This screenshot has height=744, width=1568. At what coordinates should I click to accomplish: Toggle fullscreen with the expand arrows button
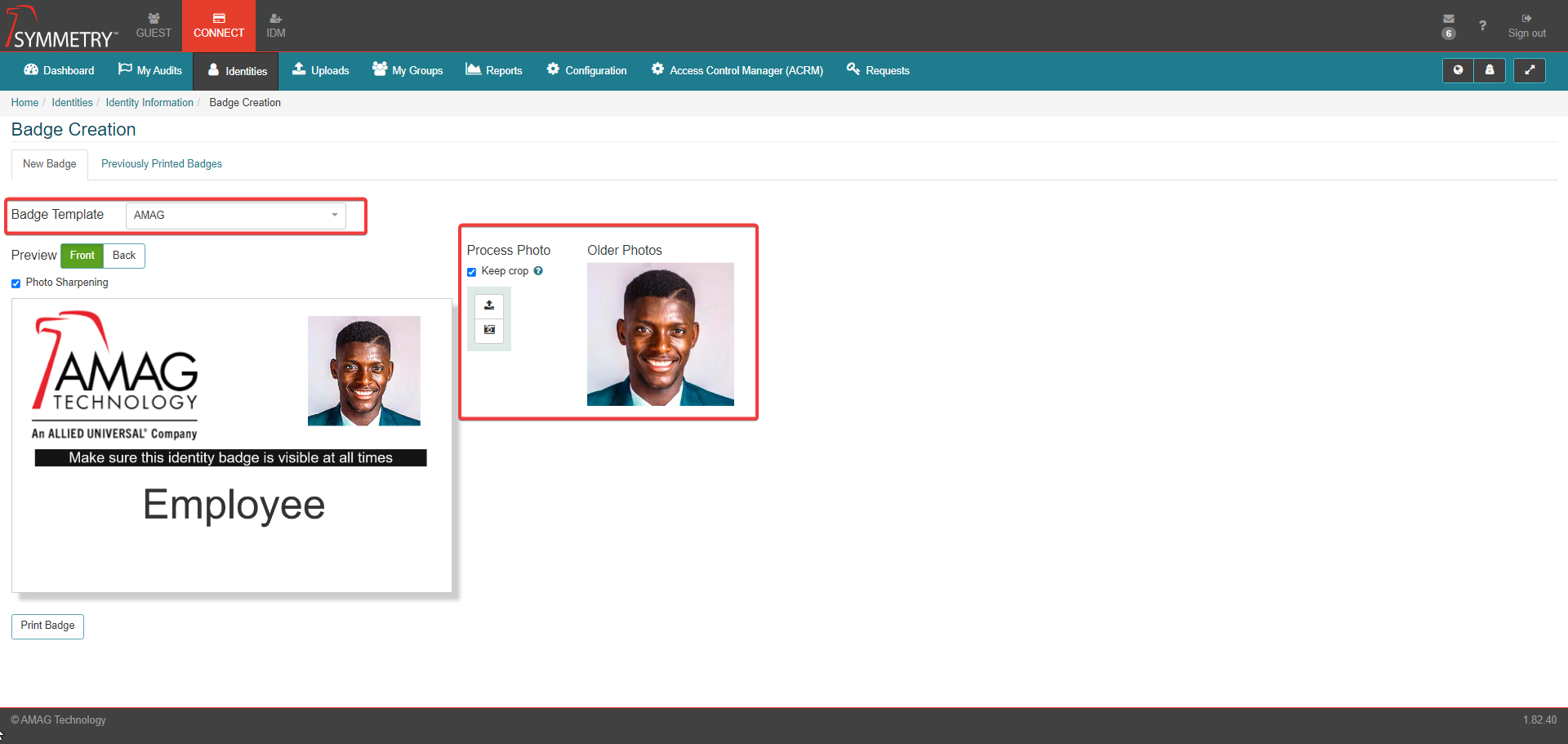[x=1530, y=70]
